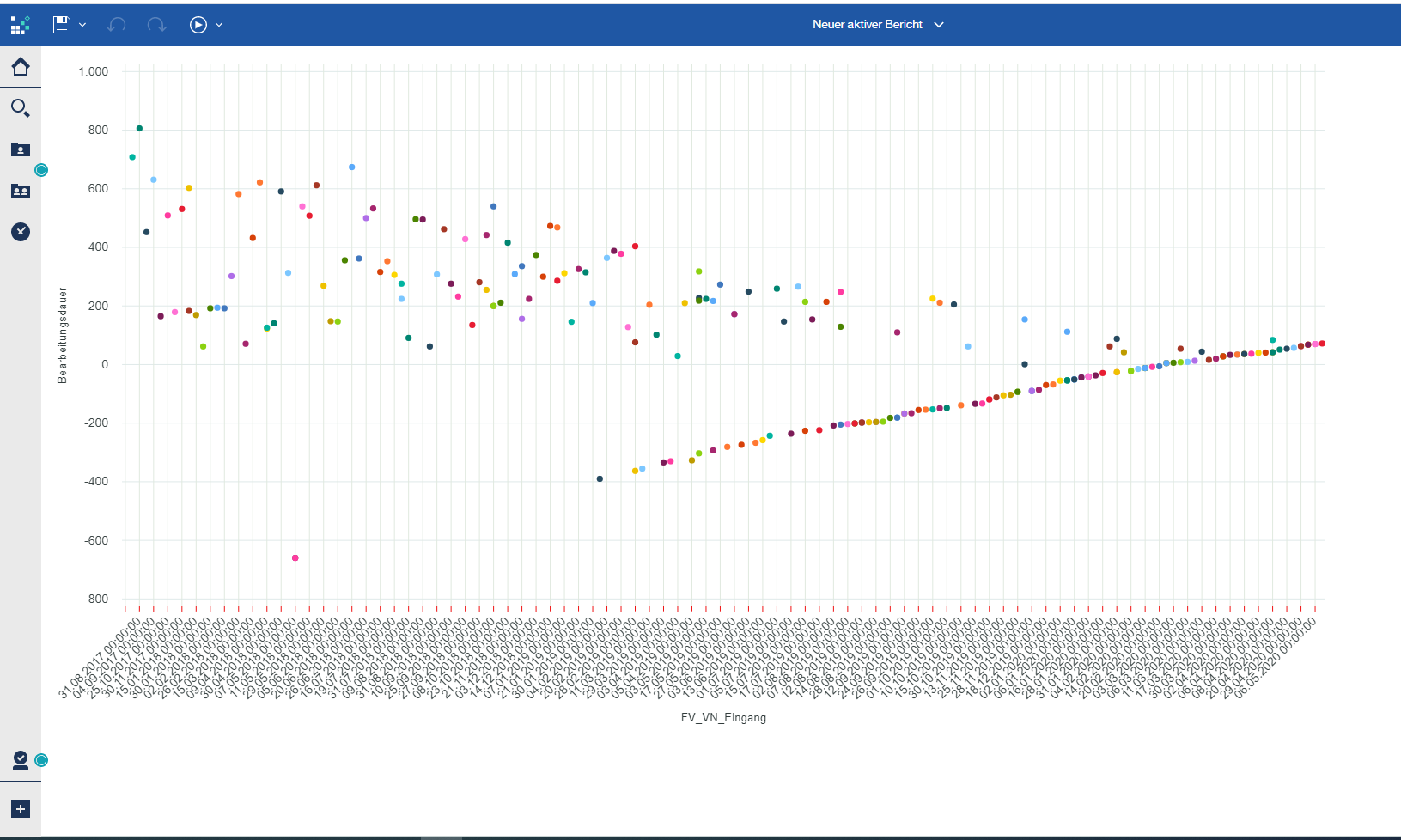The image size is (1401, 840).
Task: Select the isolated dark data point near -390
Action: [x=600, y=479]
